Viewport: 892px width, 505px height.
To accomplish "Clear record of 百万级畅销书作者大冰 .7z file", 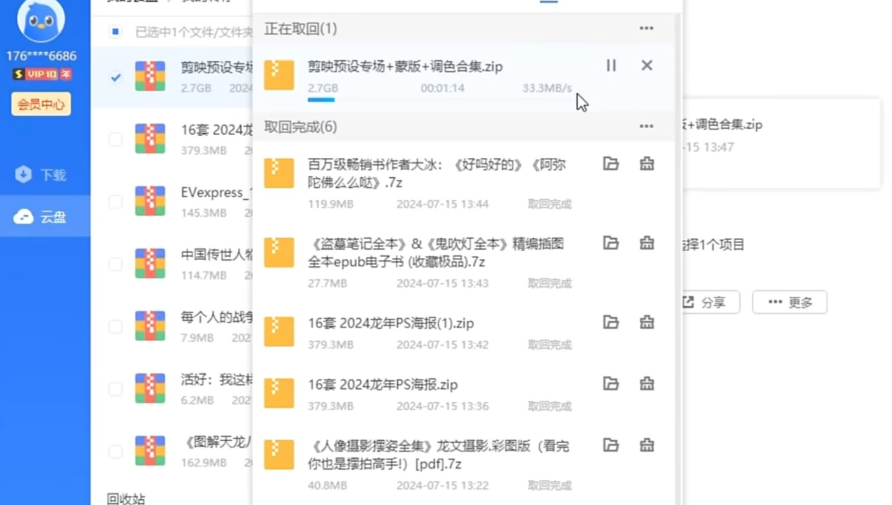I will coord(647,164).
